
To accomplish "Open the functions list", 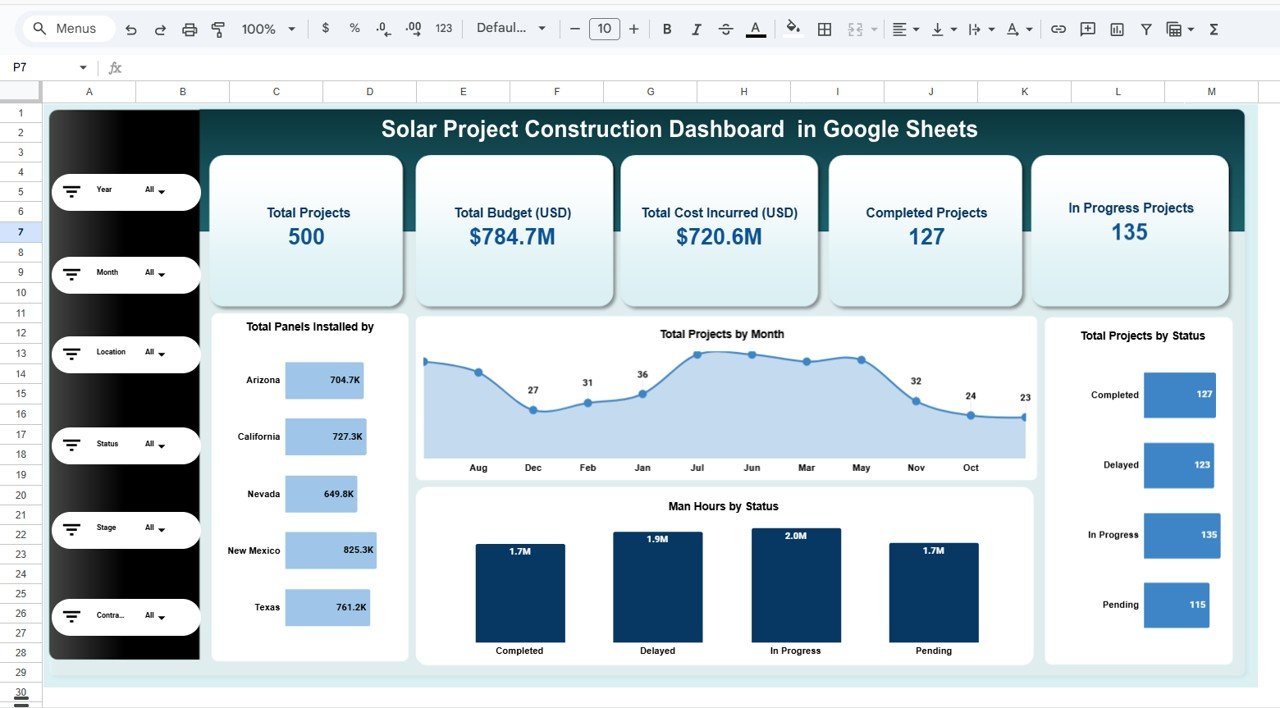I will (1213, 29).
